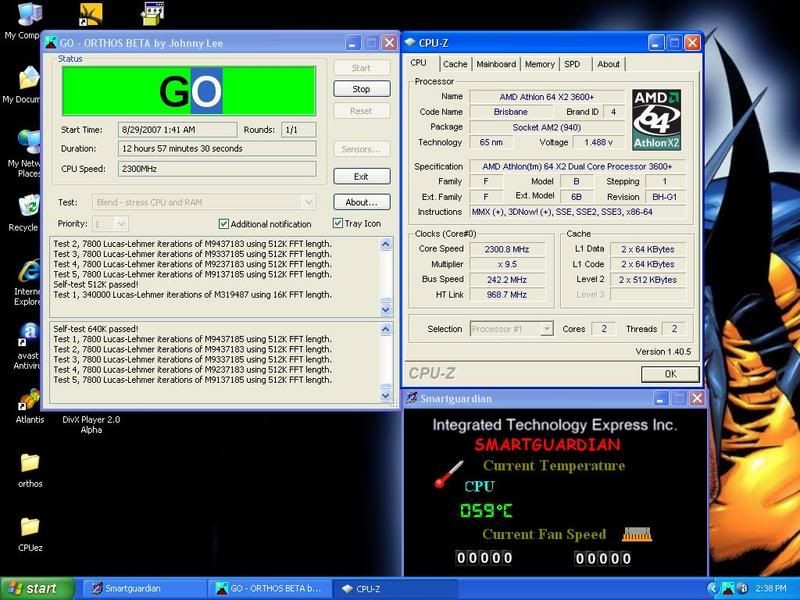800x600 pixels.
Task: Open the Recycle Bin icon
Action: click(29, 206)
